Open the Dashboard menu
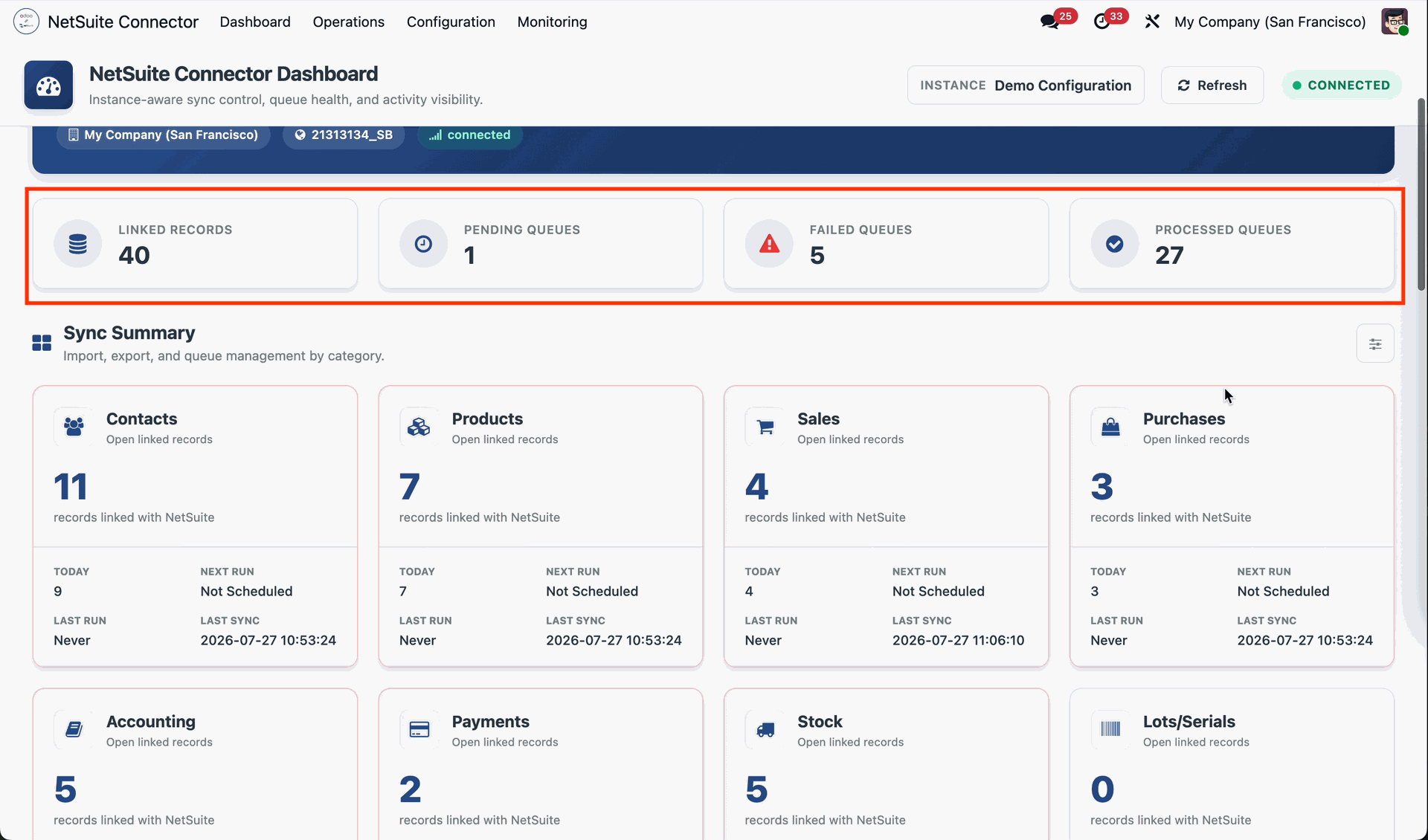 [x=255, y=22]
